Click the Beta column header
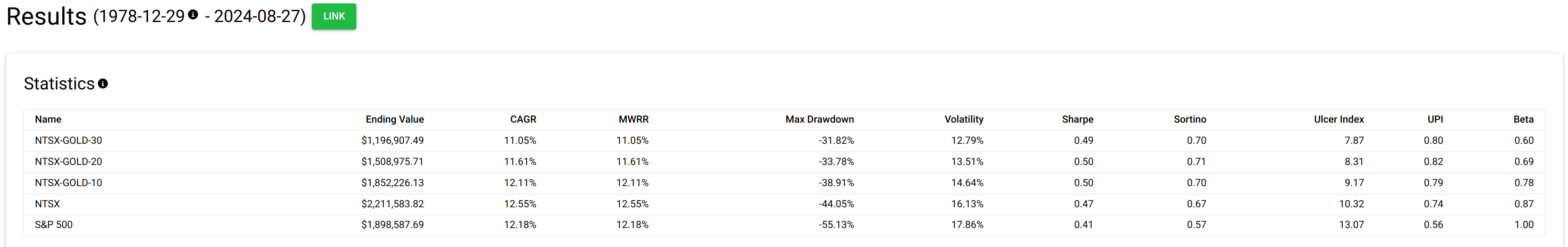Image resolution: width=1568 pixels, height=247 pixels. click(x=1523, y=119)
